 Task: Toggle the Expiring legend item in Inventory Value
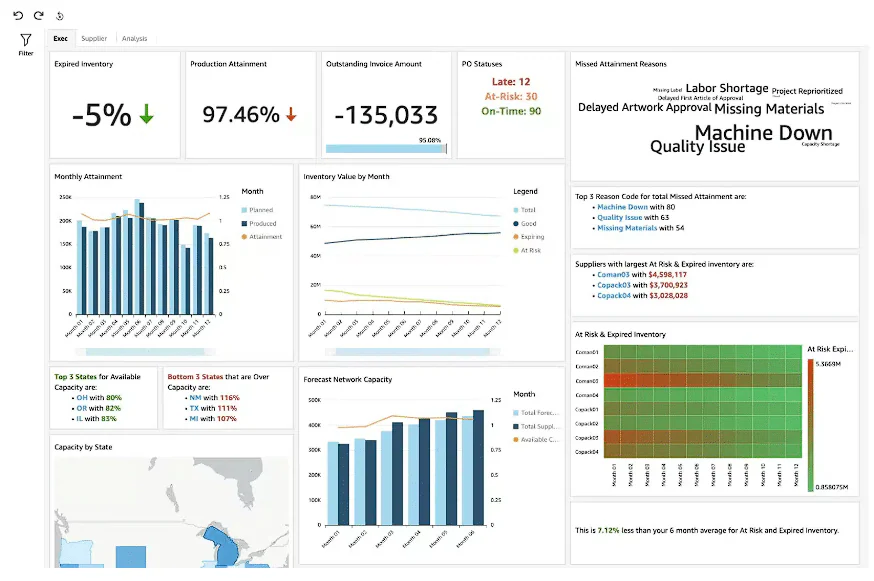528,237
